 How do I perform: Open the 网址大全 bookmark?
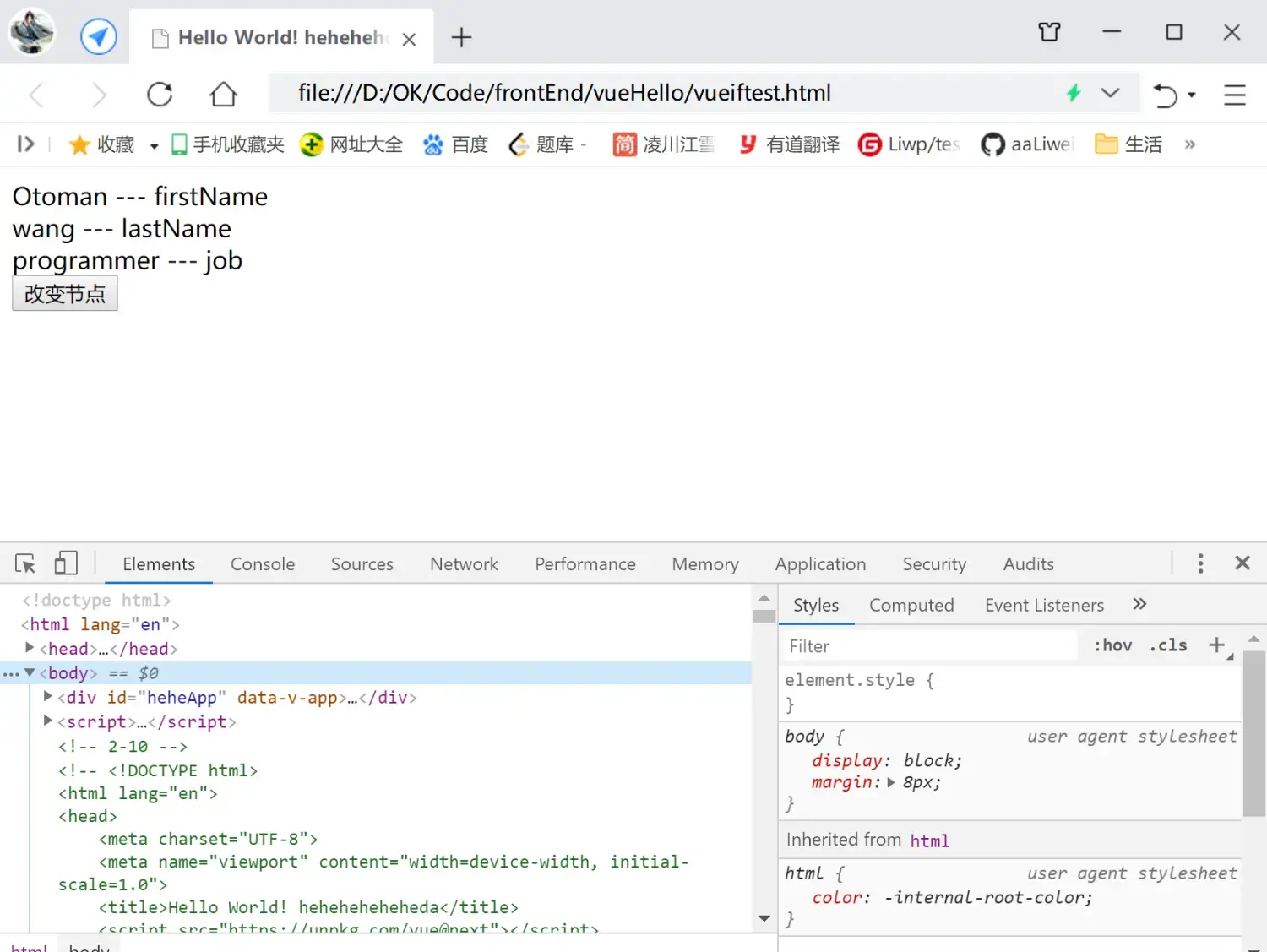351,144
